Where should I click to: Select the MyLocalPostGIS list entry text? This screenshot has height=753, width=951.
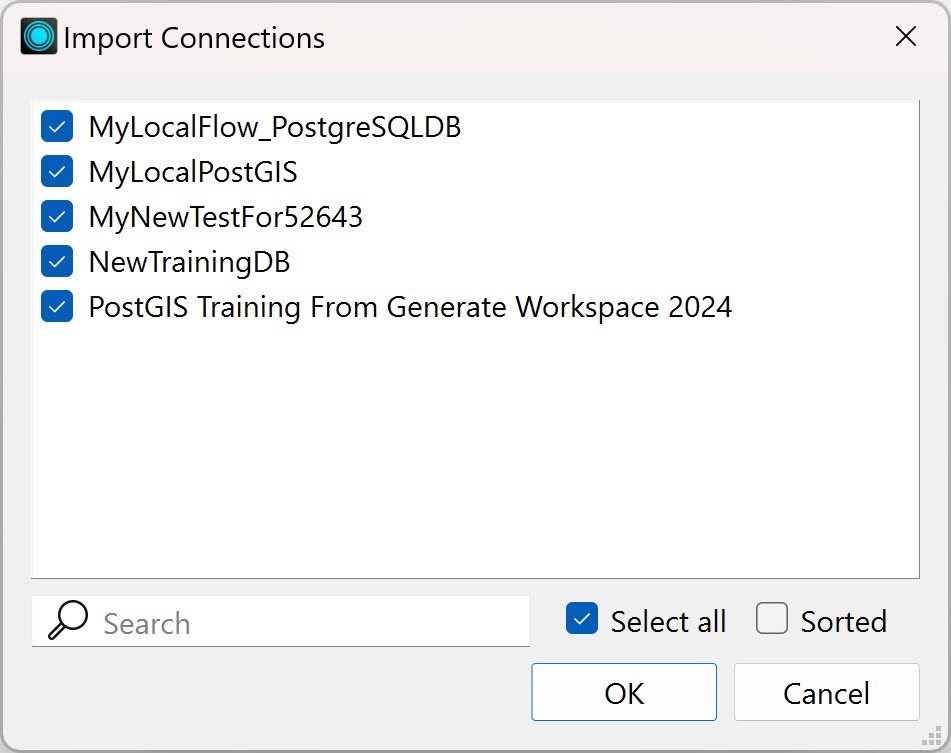point(193,172)
